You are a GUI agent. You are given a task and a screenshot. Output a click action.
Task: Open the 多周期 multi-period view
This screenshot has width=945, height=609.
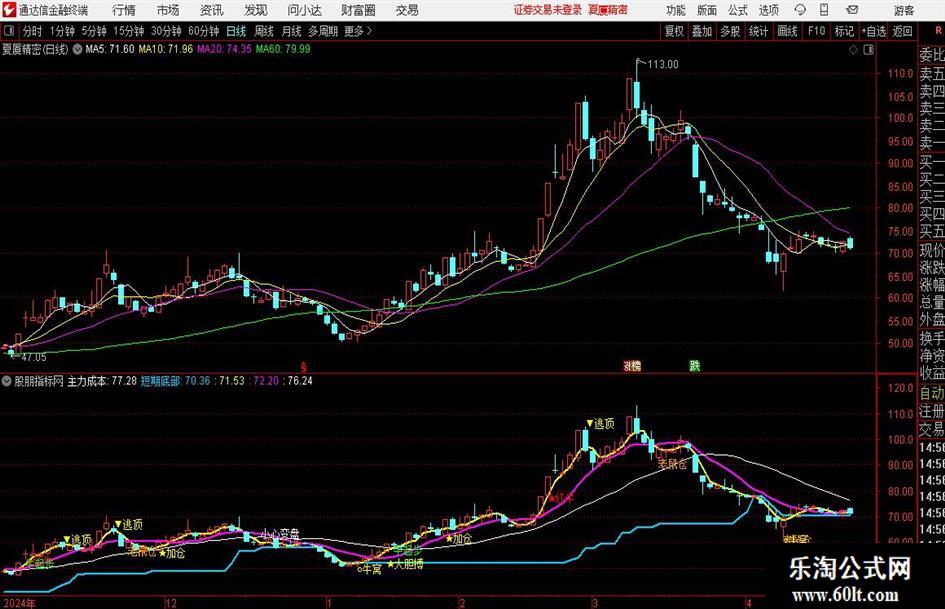coord(323,31)
